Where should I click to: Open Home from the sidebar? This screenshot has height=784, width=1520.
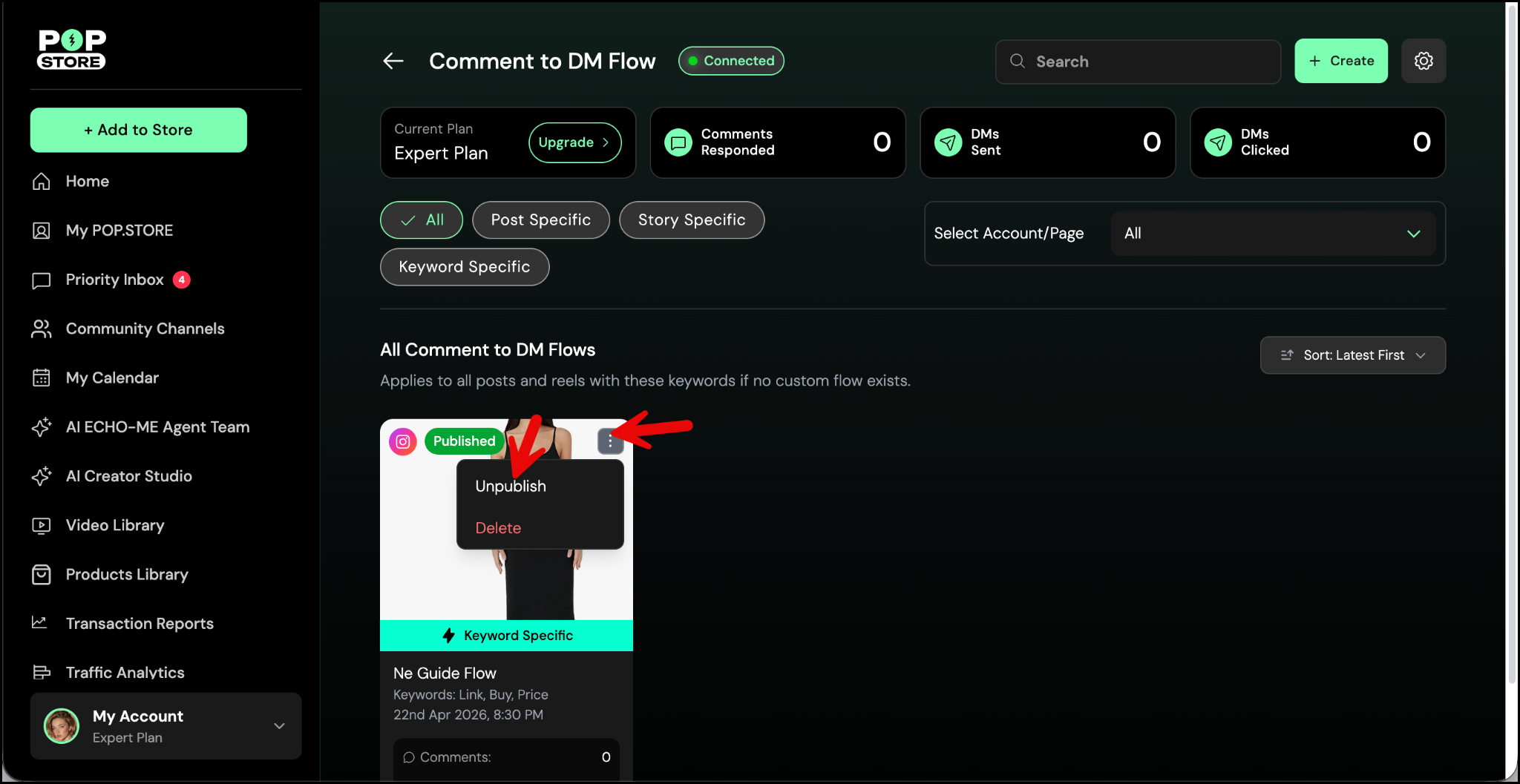[87, 182]
